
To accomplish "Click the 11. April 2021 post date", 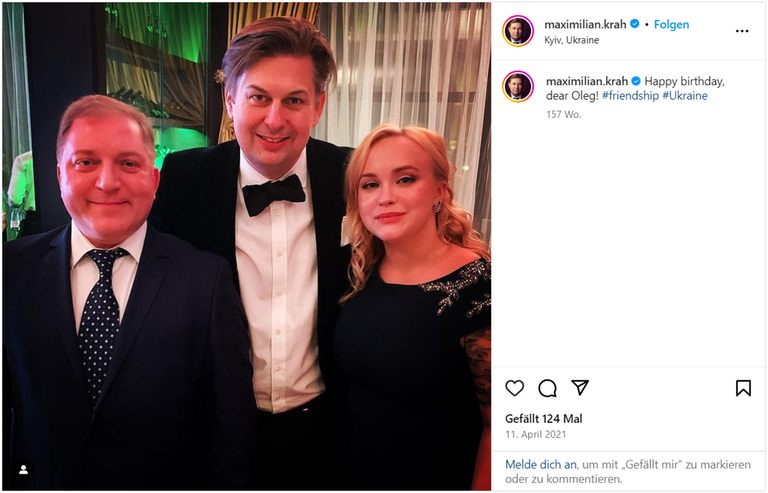I will point(536,435).
